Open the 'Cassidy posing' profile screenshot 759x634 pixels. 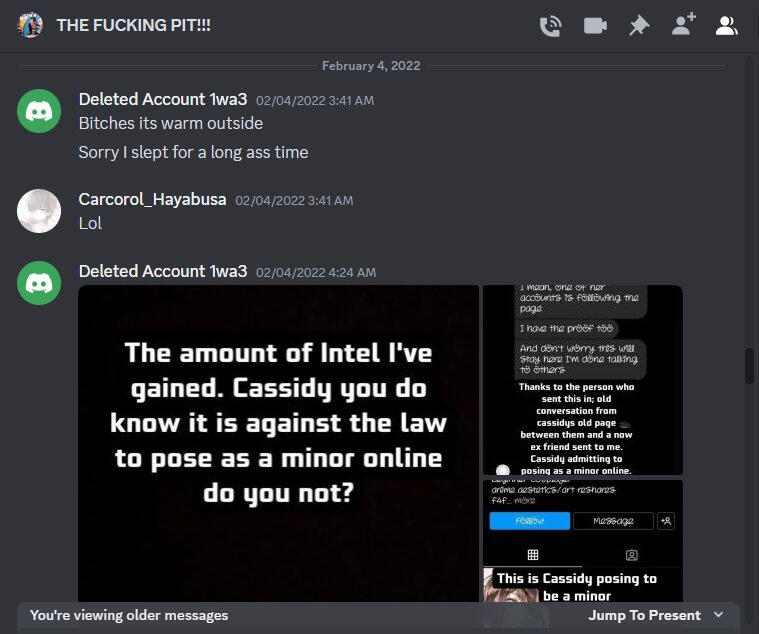(583, 541)
